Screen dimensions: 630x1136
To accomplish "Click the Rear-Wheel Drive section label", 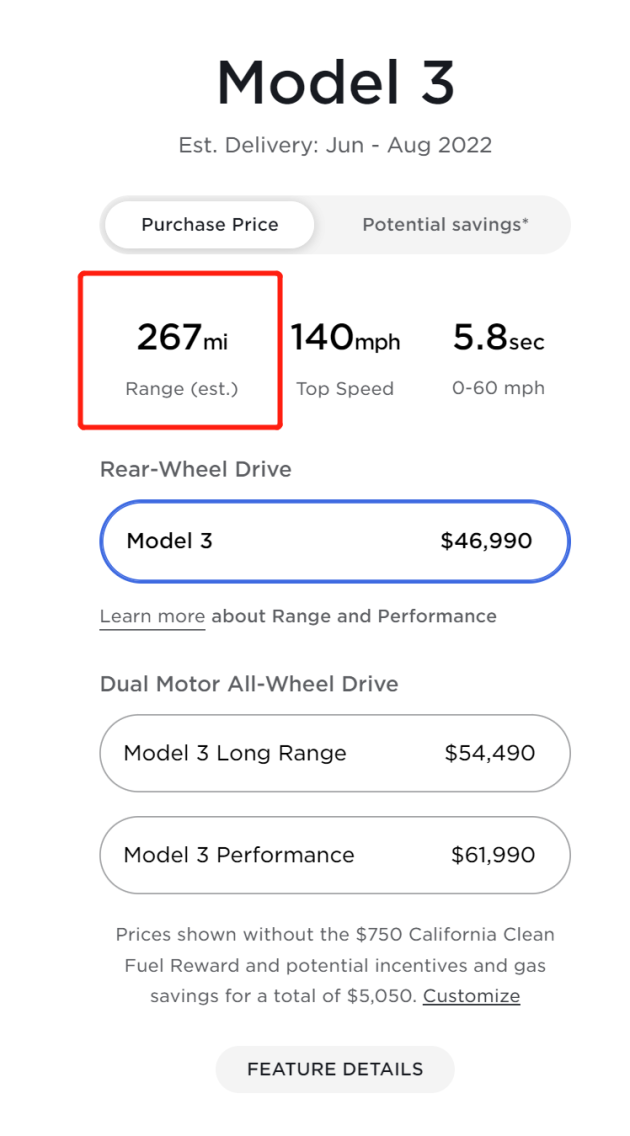I will pyautogui.click(x=196, y=469).
